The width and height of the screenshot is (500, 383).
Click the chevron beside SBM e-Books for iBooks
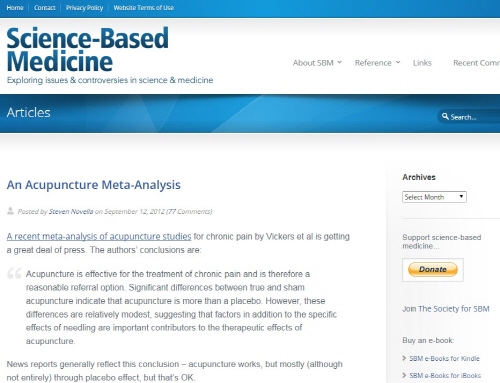click(x=404, y=375)
